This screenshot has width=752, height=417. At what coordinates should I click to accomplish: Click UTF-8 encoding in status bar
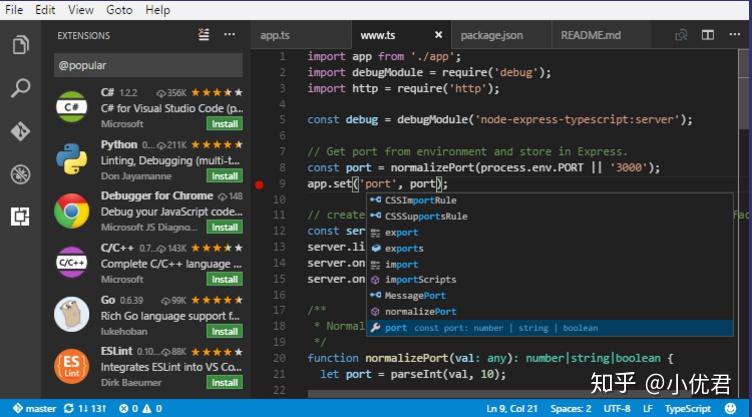(617, 408)
